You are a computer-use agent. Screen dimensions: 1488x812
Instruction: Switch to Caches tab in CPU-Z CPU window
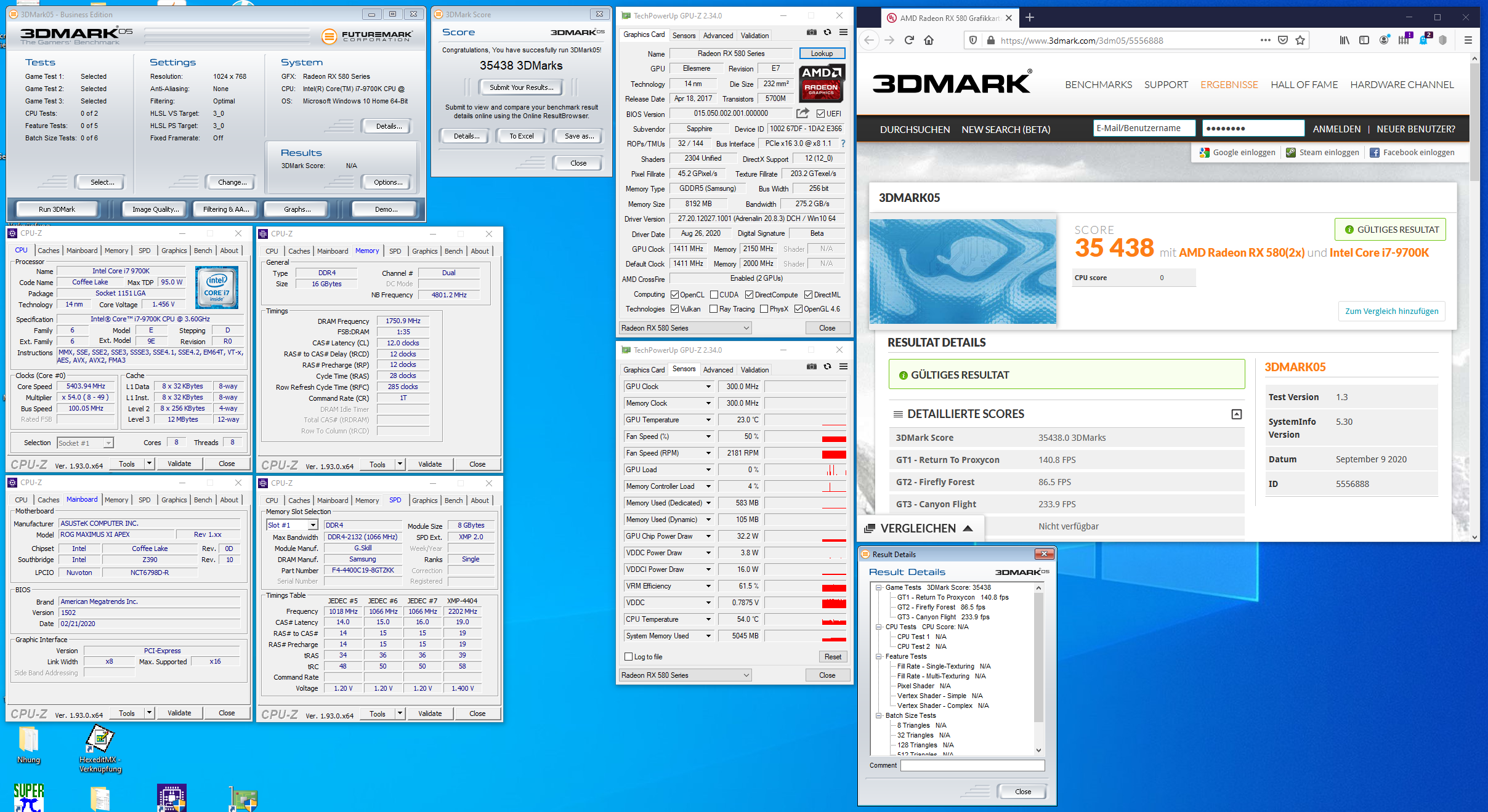pos(48,251)
